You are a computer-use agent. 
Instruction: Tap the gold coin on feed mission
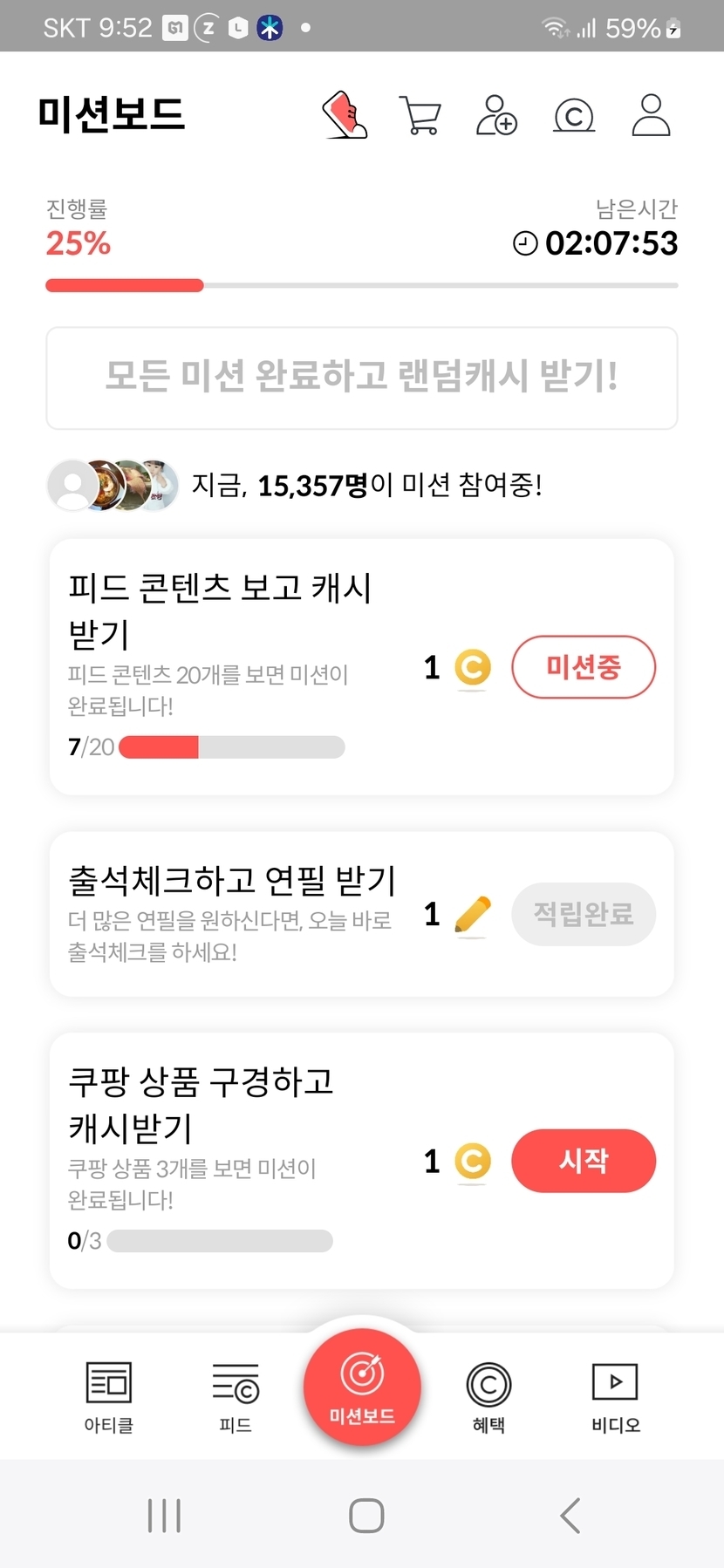tap(473, 668)
